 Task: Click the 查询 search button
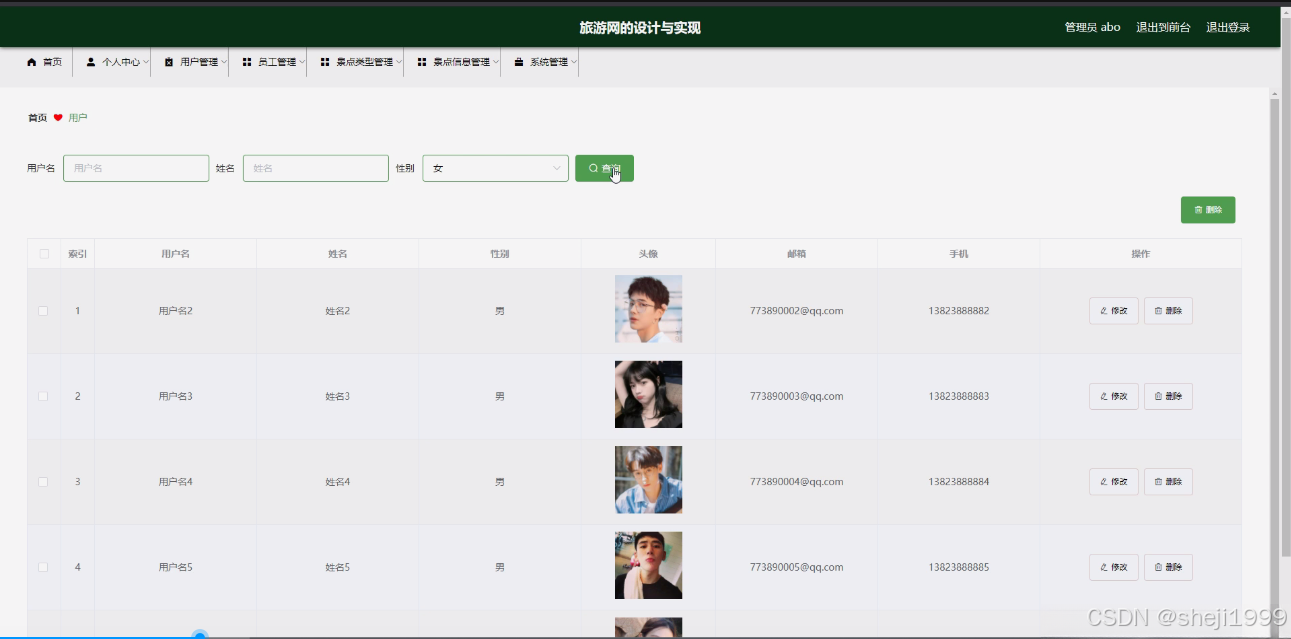point(604,168)
